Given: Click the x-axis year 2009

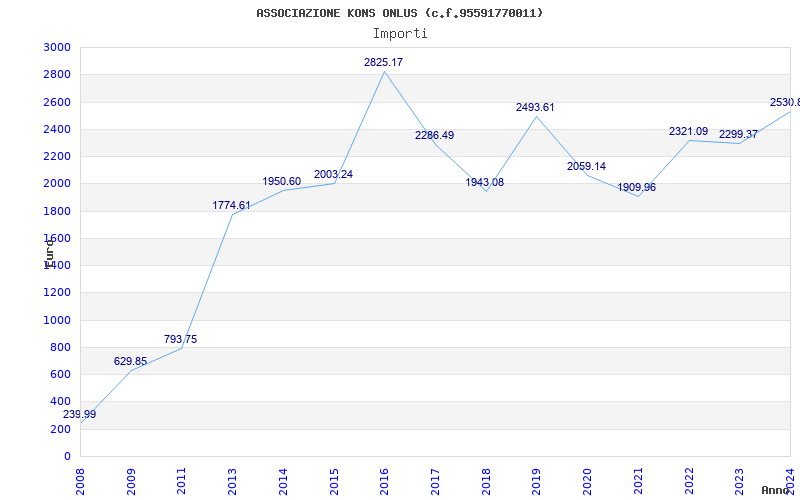Looking at the screenshot, I should [131, 482].
